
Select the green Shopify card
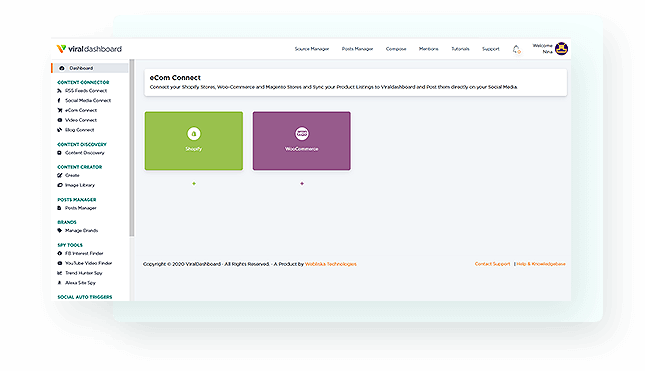click(194, 141)
